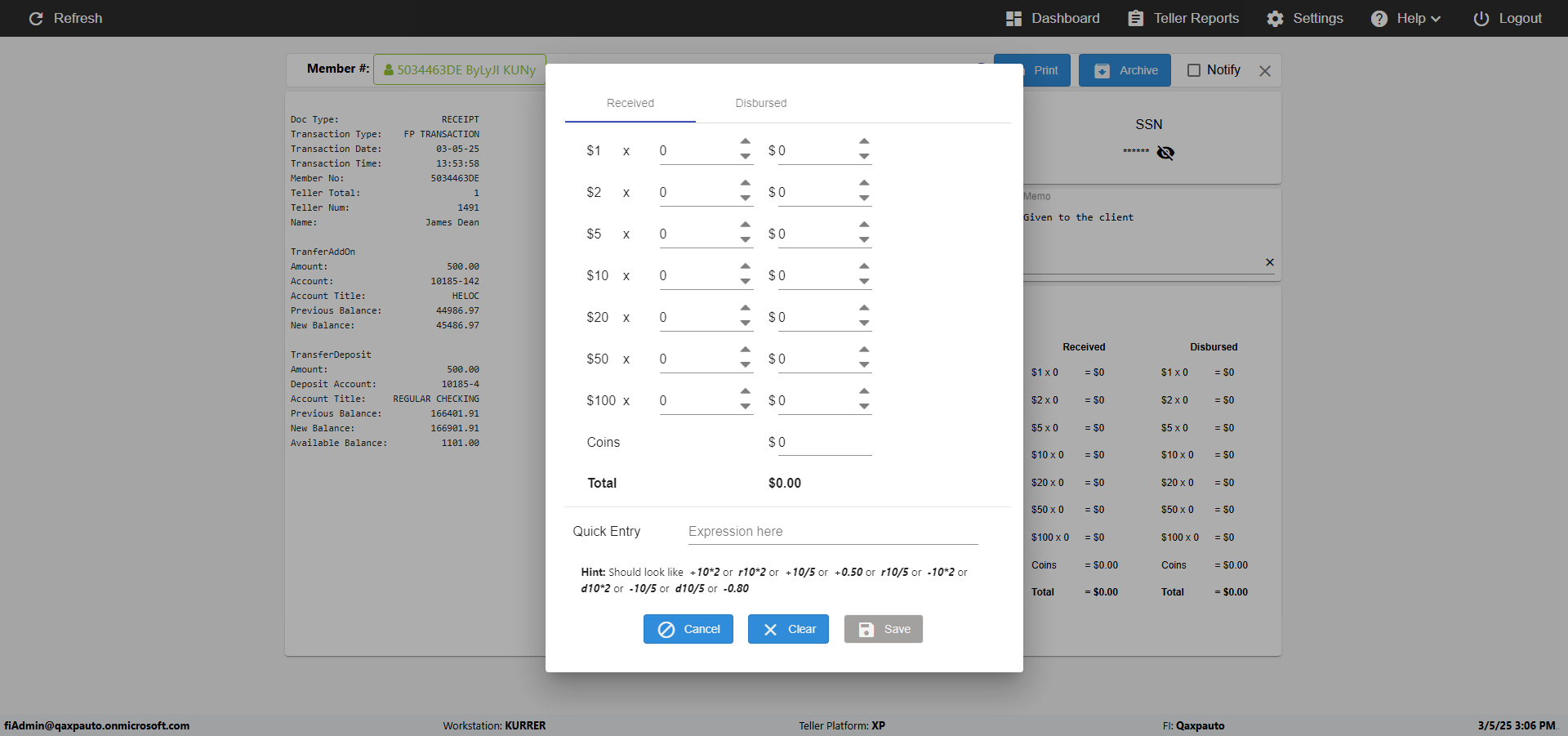This screenshot has height=736, width=1568.
Task: Open Settings gear icon
Action: [x=1275, y=18]
